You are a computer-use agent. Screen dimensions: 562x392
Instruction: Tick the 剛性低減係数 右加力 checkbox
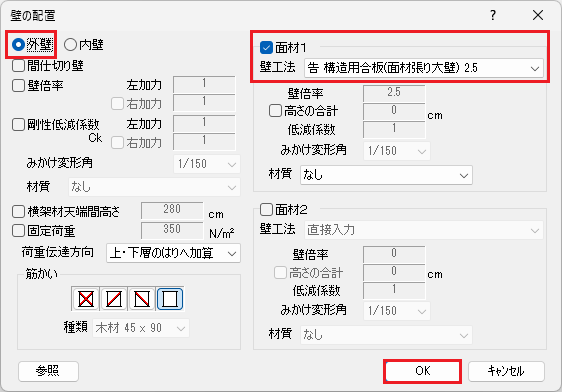pyautogui.click(x=117, y=143)
